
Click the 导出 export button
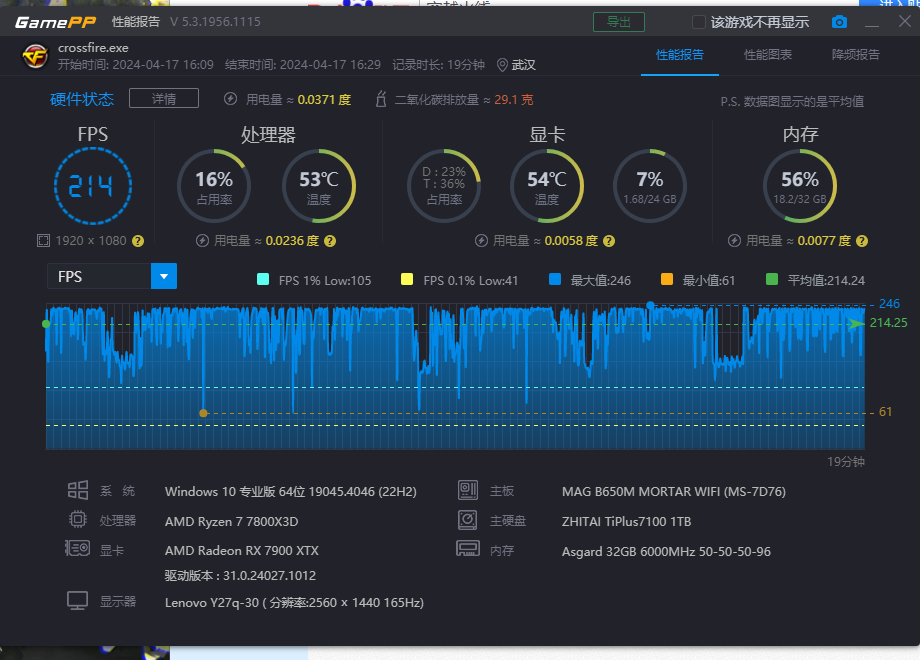coord(619,22)
